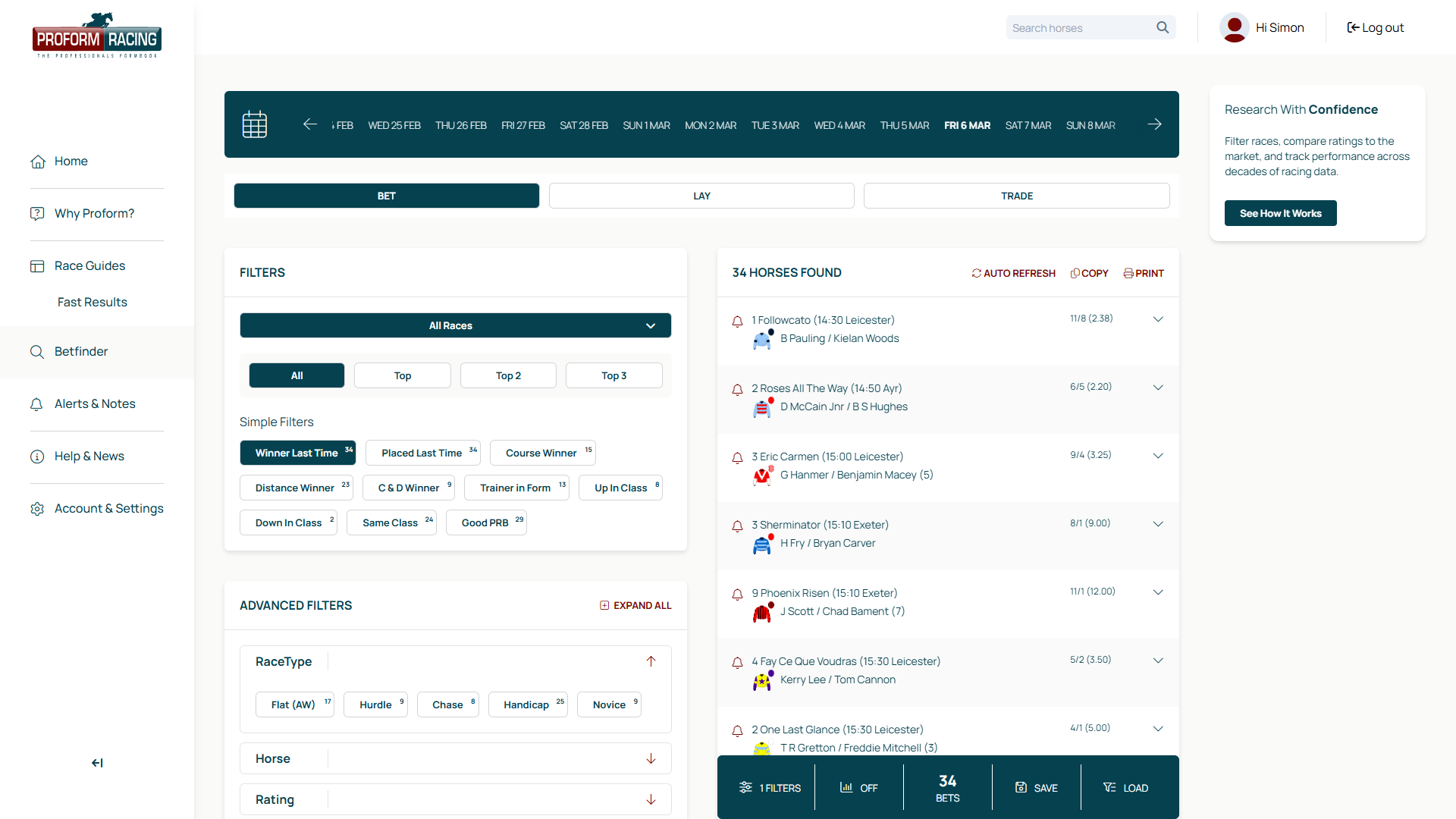
Task: Click EXPAND ALL advanced filters
Action: click(x=635, y=605)
